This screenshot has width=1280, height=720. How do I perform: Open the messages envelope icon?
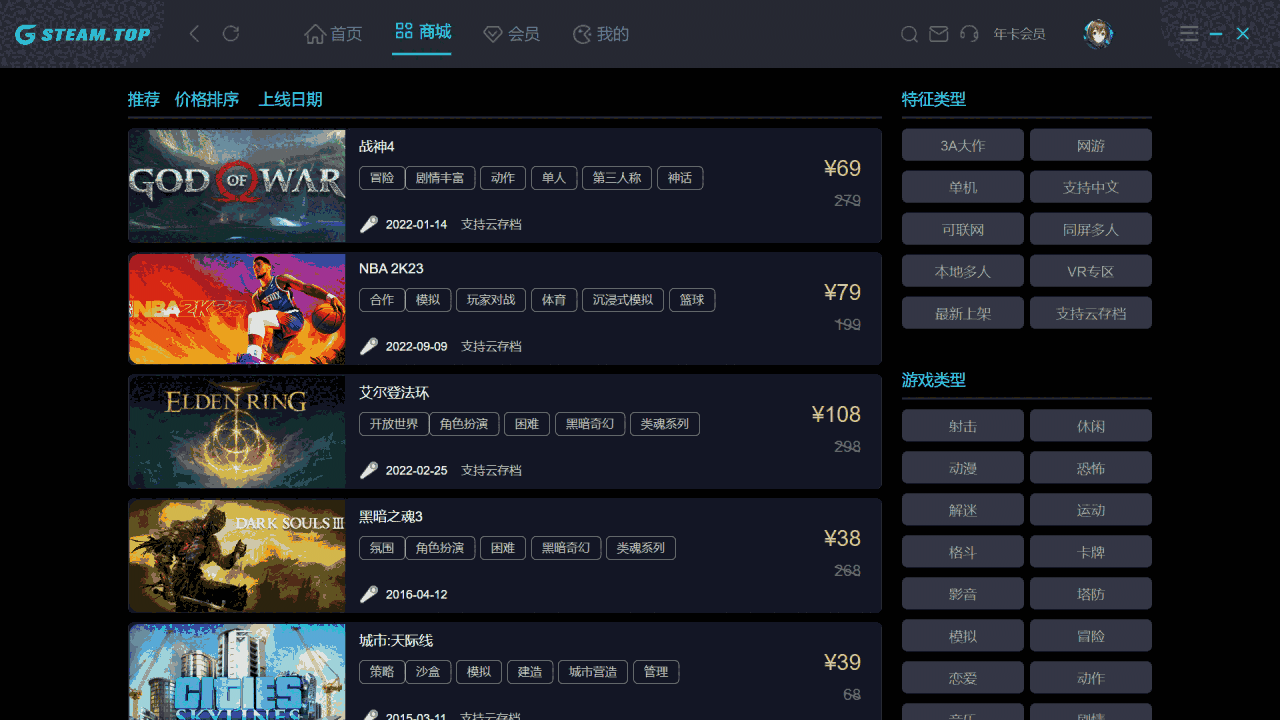click(x=938, y=33)
